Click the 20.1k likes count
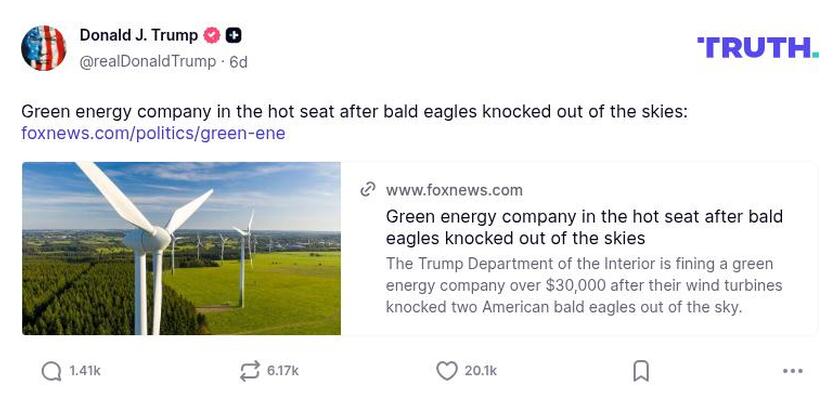840x405 pixels. (x=481, y=371)
